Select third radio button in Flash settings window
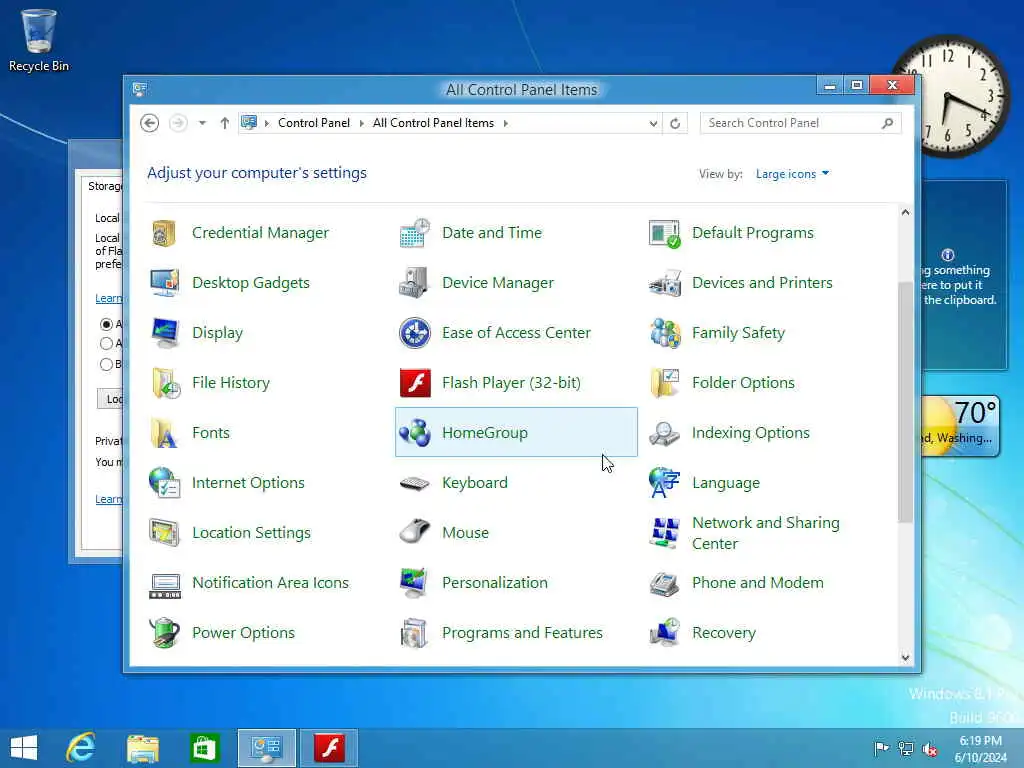Viewport: 1024px width, 768px height. pos(106,364)
